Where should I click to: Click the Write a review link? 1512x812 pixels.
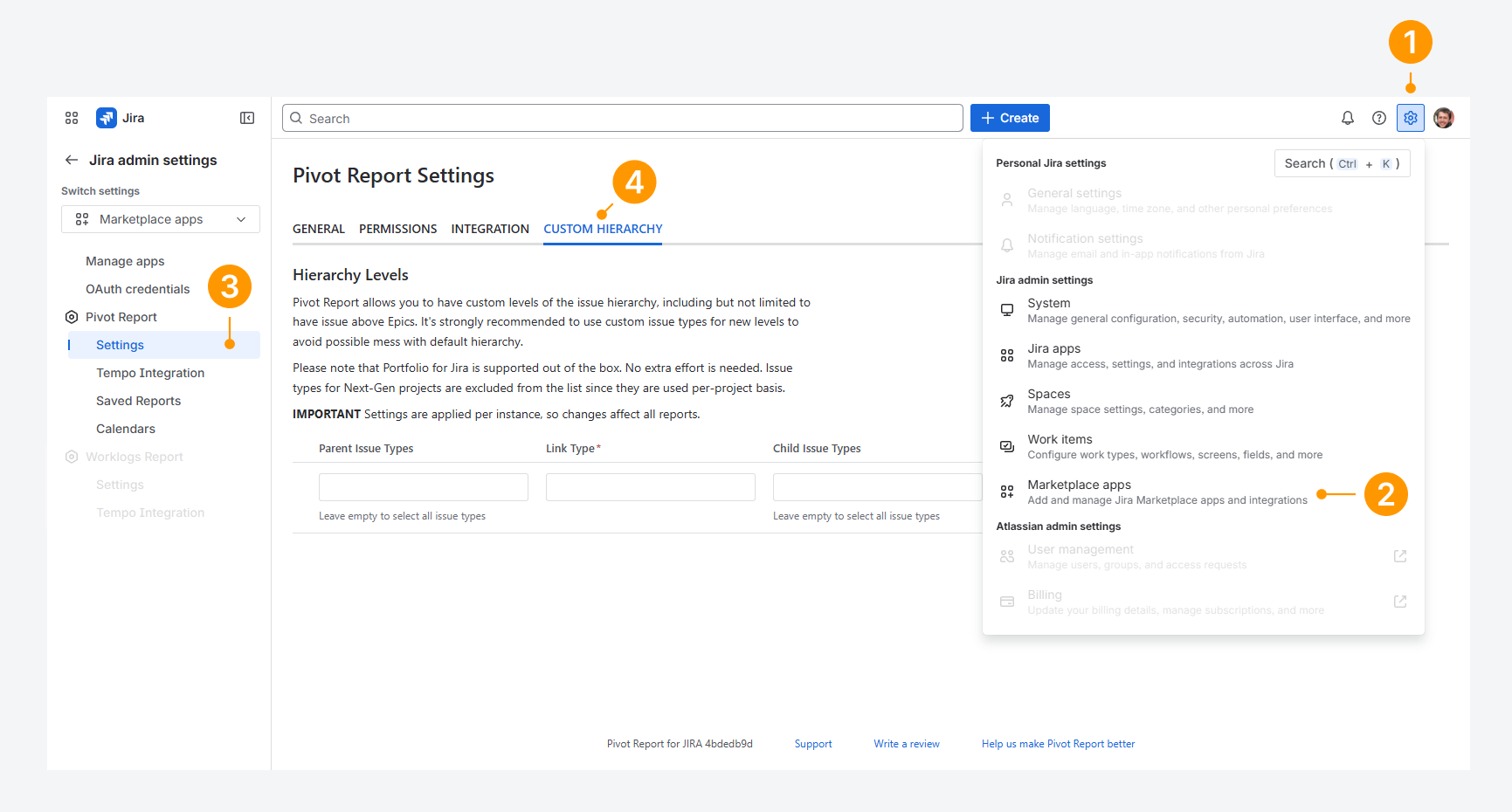pos(907,744)
